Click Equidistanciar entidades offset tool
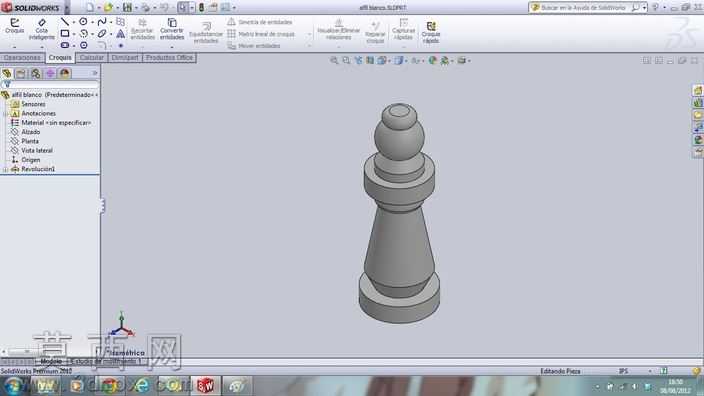Image resolution: width=704 pixels, height=396 pixels. (x=206, y=32)
